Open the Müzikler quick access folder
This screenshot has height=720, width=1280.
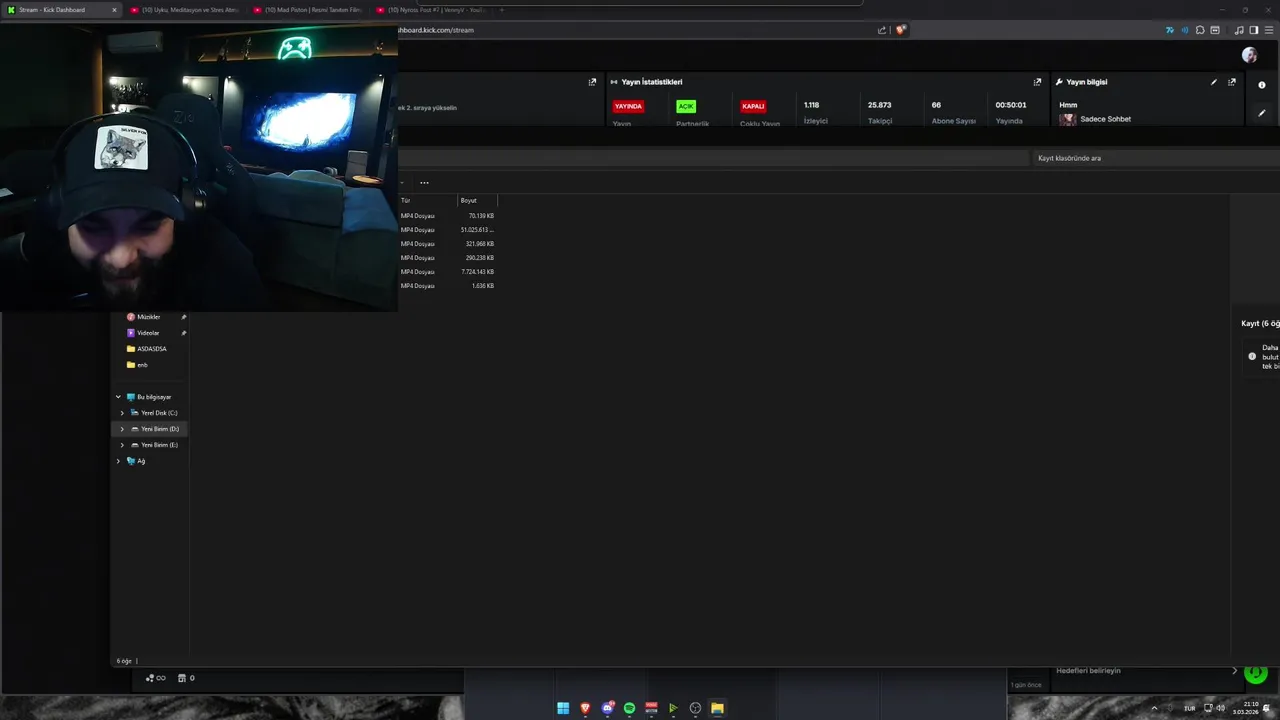tap(150, 317)
